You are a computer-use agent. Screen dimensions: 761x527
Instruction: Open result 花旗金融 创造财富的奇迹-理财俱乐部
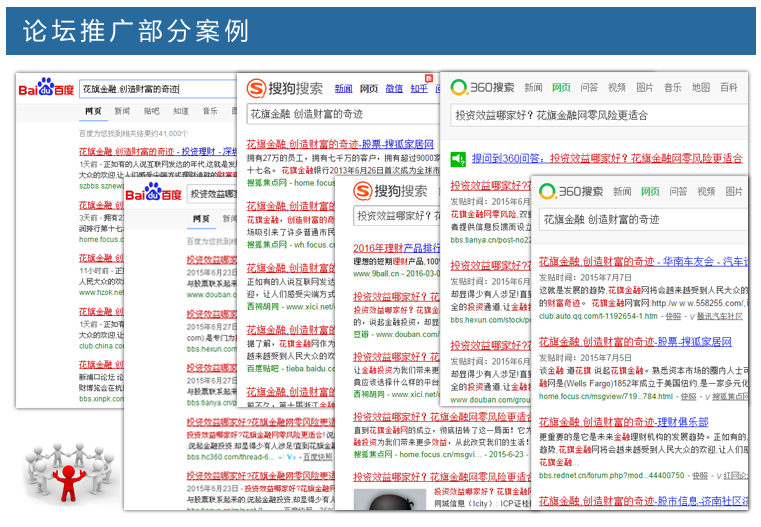(x=624, y=422)
